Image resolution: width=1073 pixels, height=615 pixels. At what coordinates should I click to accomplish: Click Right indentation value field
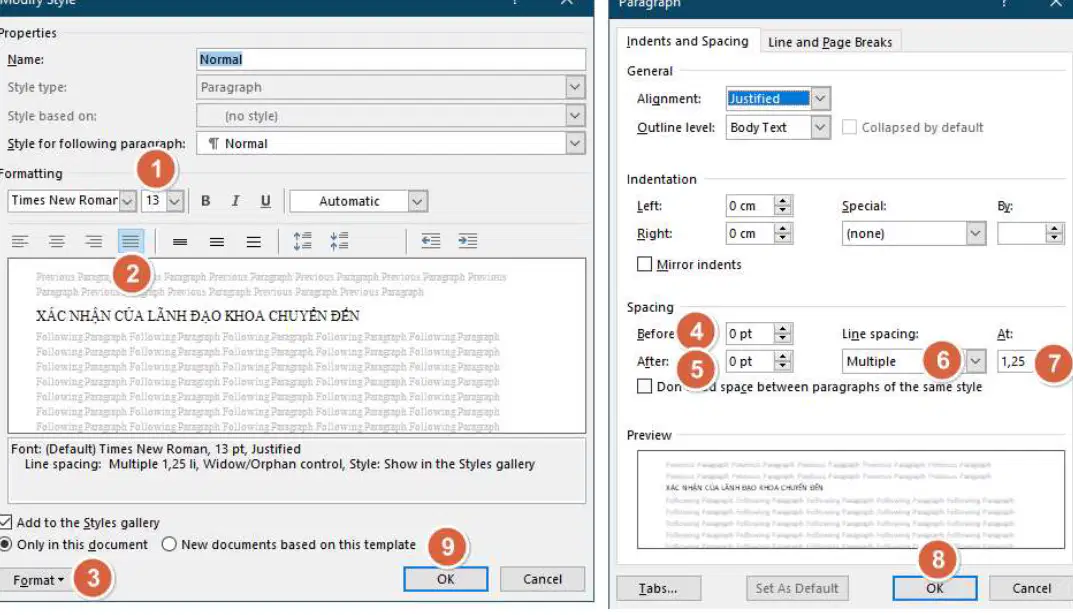click(x=750, y=233)
